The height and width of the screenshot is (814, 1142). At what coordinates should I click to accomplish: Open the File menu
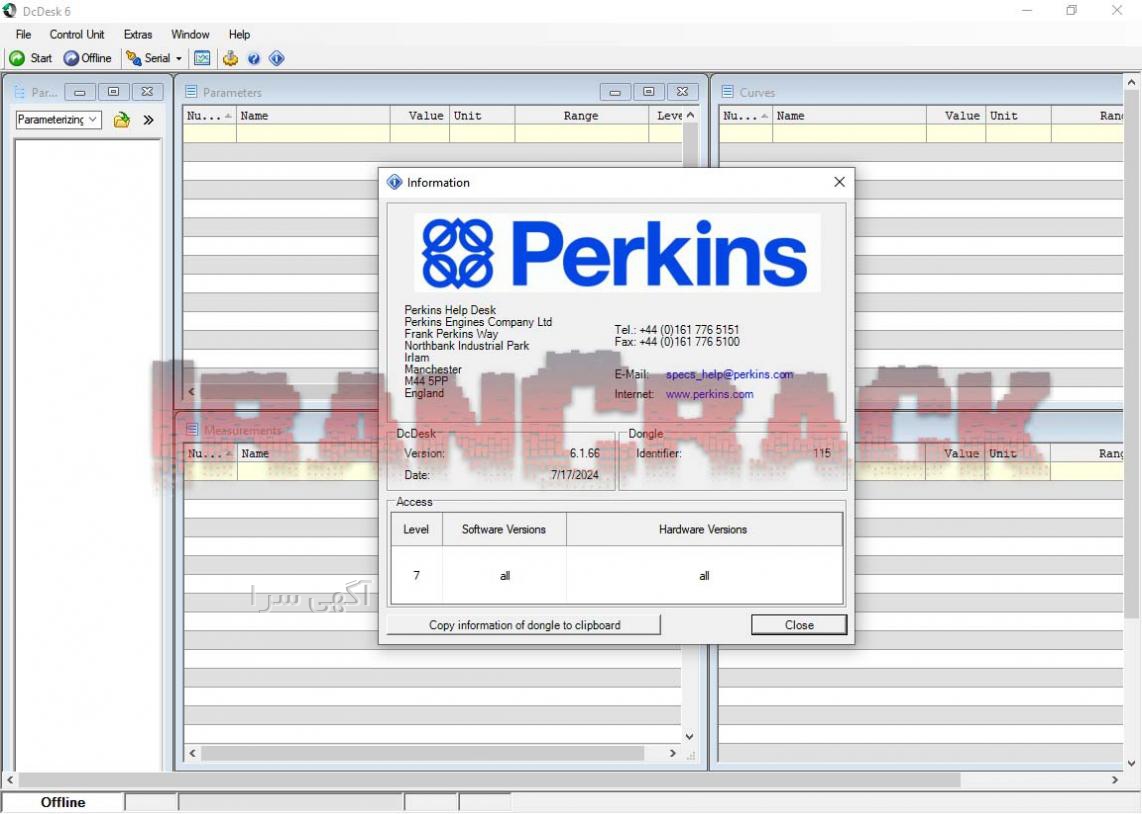pos(23,34)
